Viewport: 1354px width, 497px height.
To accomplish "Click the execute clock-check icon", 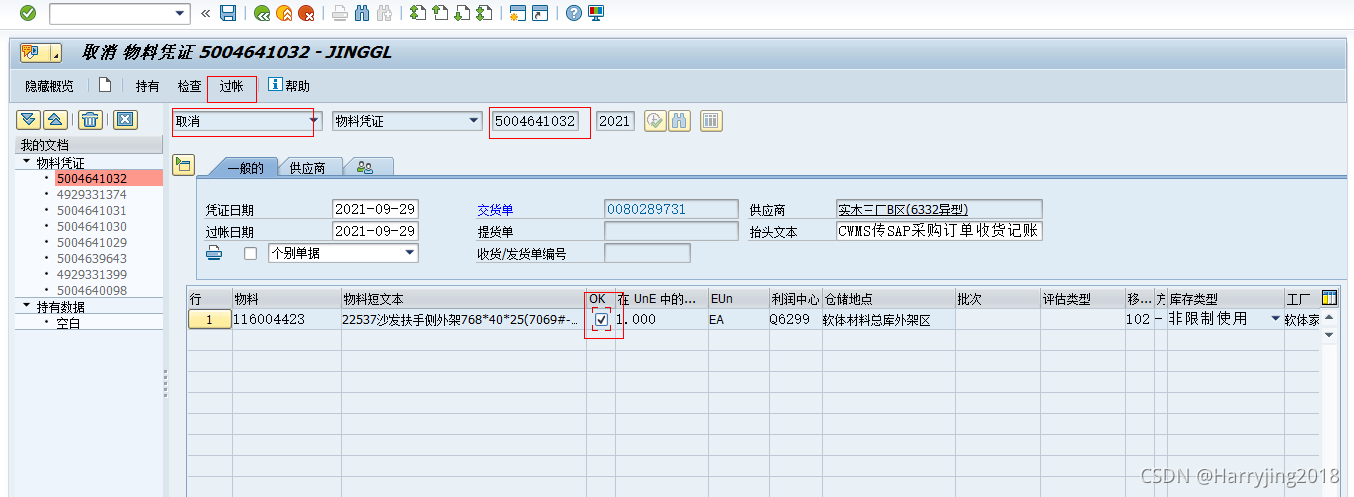I will click(x=655, y=121).
